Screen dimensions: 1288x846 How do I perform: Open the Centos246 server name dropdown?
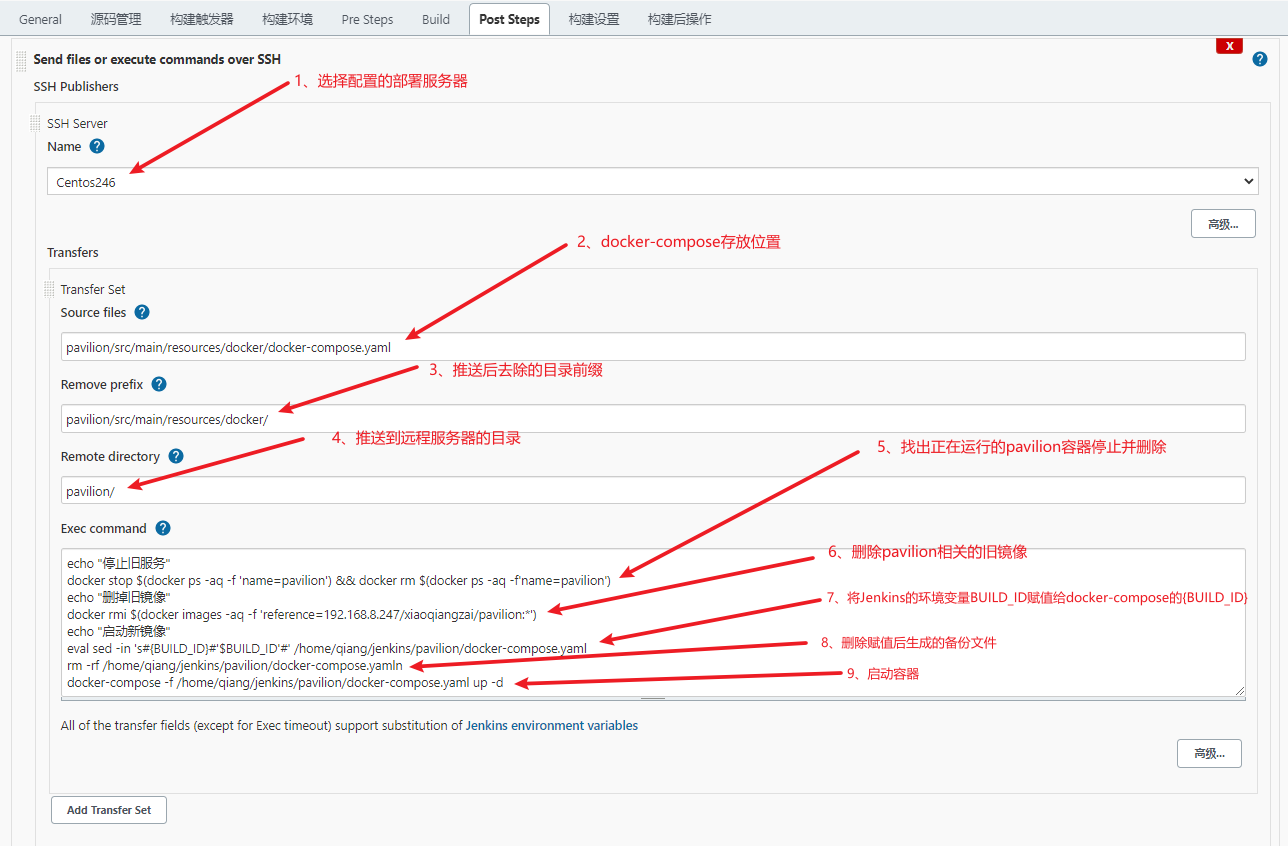pyautogui.click(x=652, y=181)
